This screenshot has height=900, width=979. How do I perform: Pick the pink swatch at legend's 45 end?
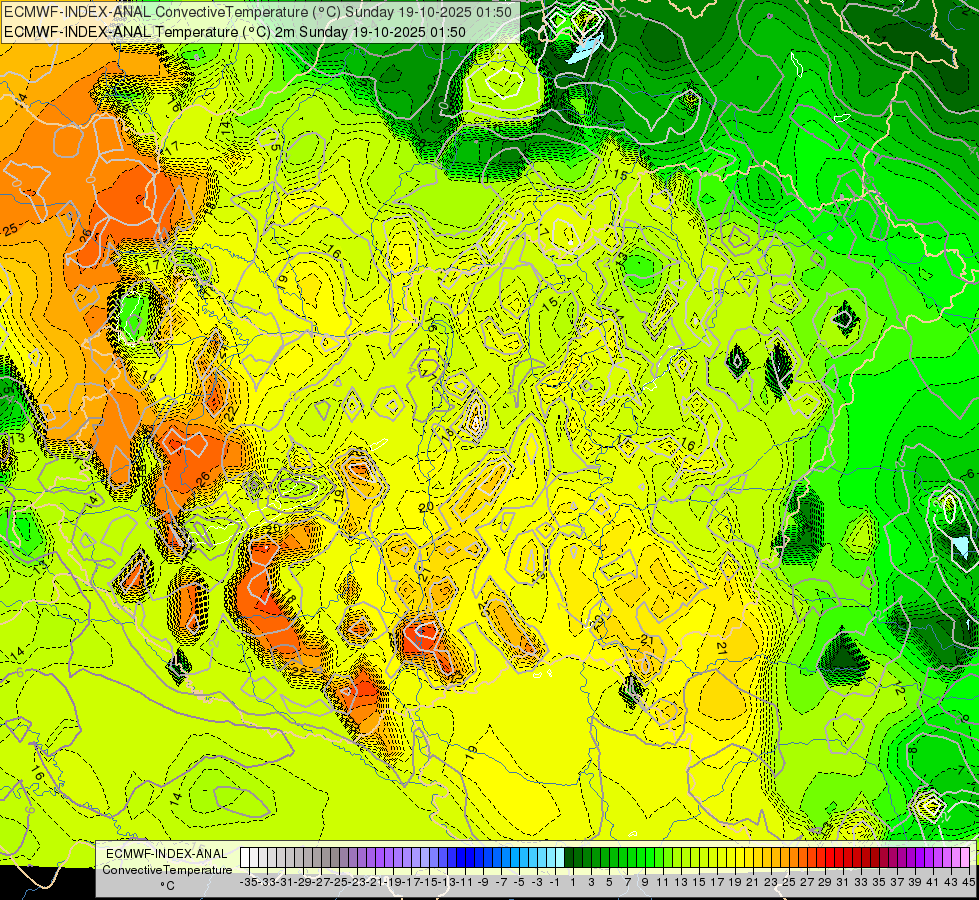click(x=964, y=857)
